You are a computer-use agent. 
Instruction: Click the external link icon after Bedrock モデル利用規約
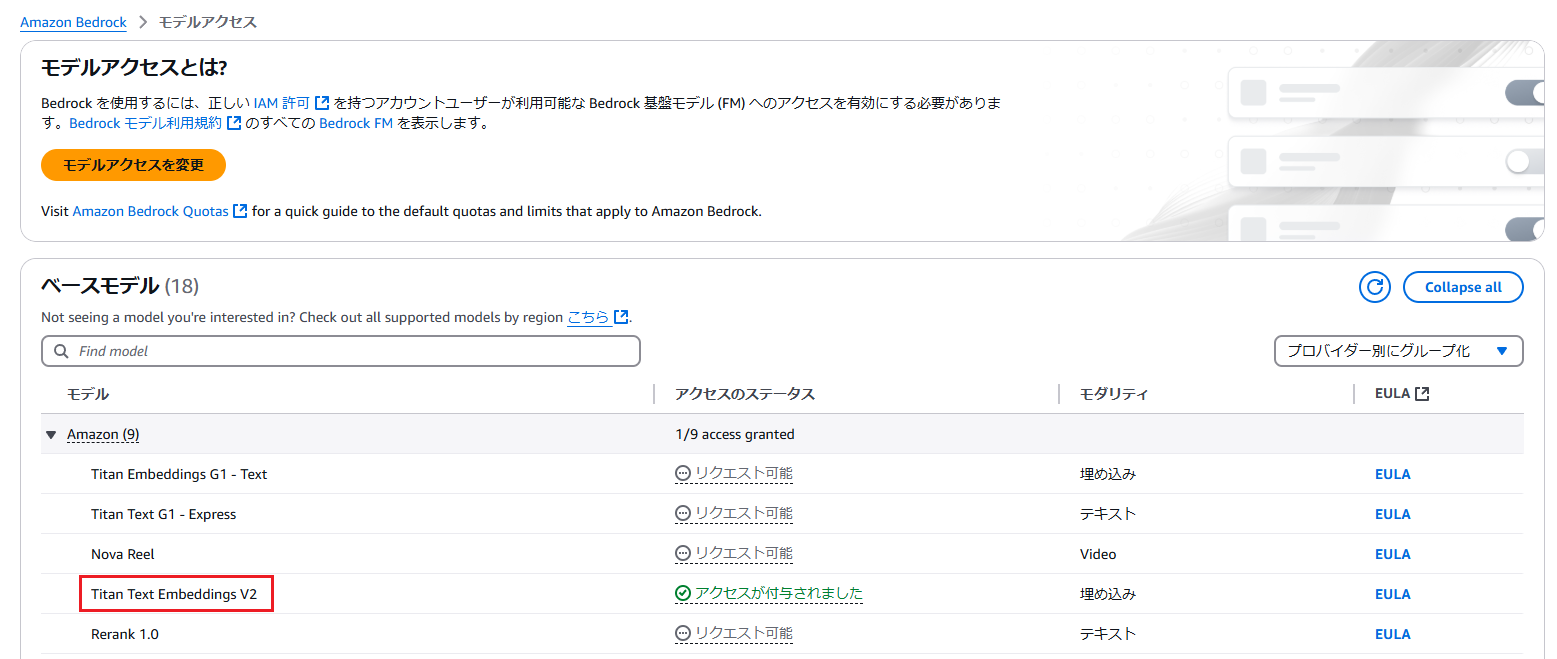[x=234, y=124]
